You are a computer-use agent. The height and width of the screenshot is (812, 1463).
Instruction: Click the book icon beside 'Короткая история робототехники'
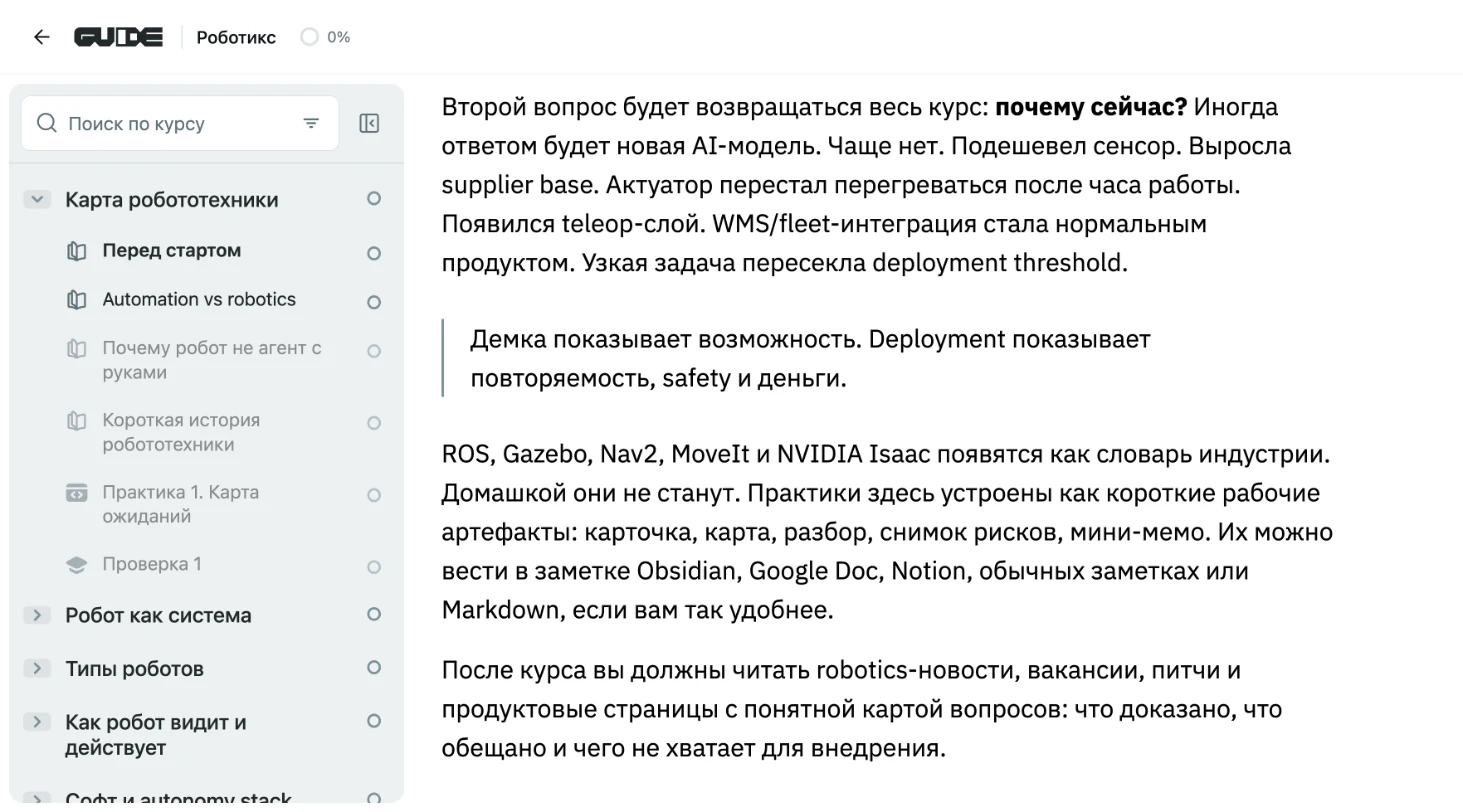tap(77, 421)
